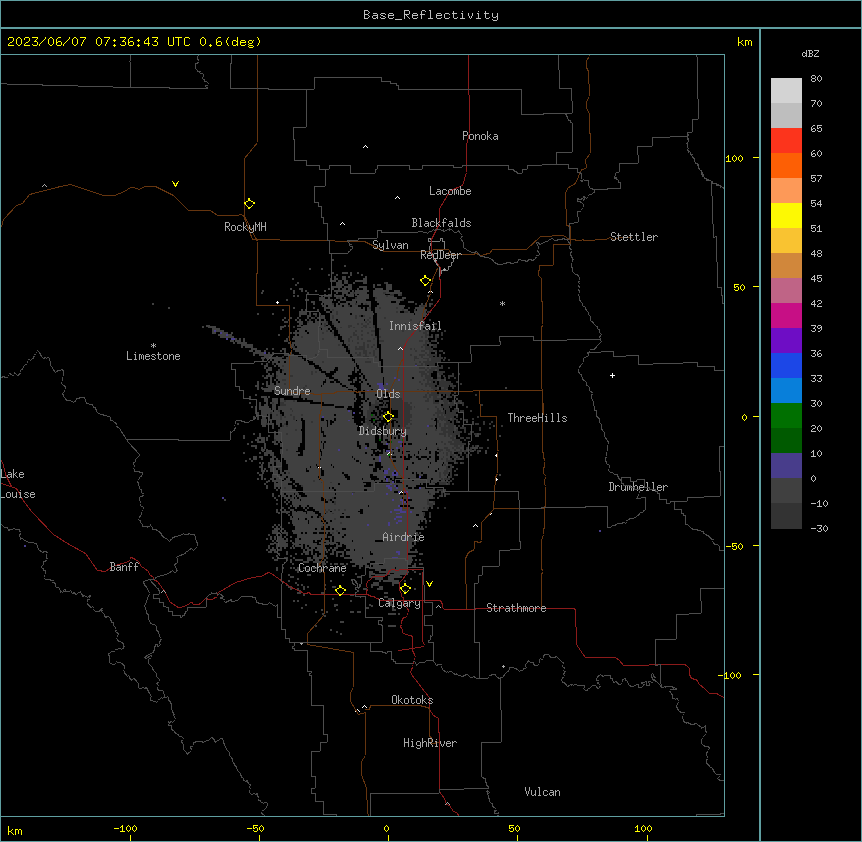
Task: Click the -30 value on the dBZ scale
Action: (819, 528)
